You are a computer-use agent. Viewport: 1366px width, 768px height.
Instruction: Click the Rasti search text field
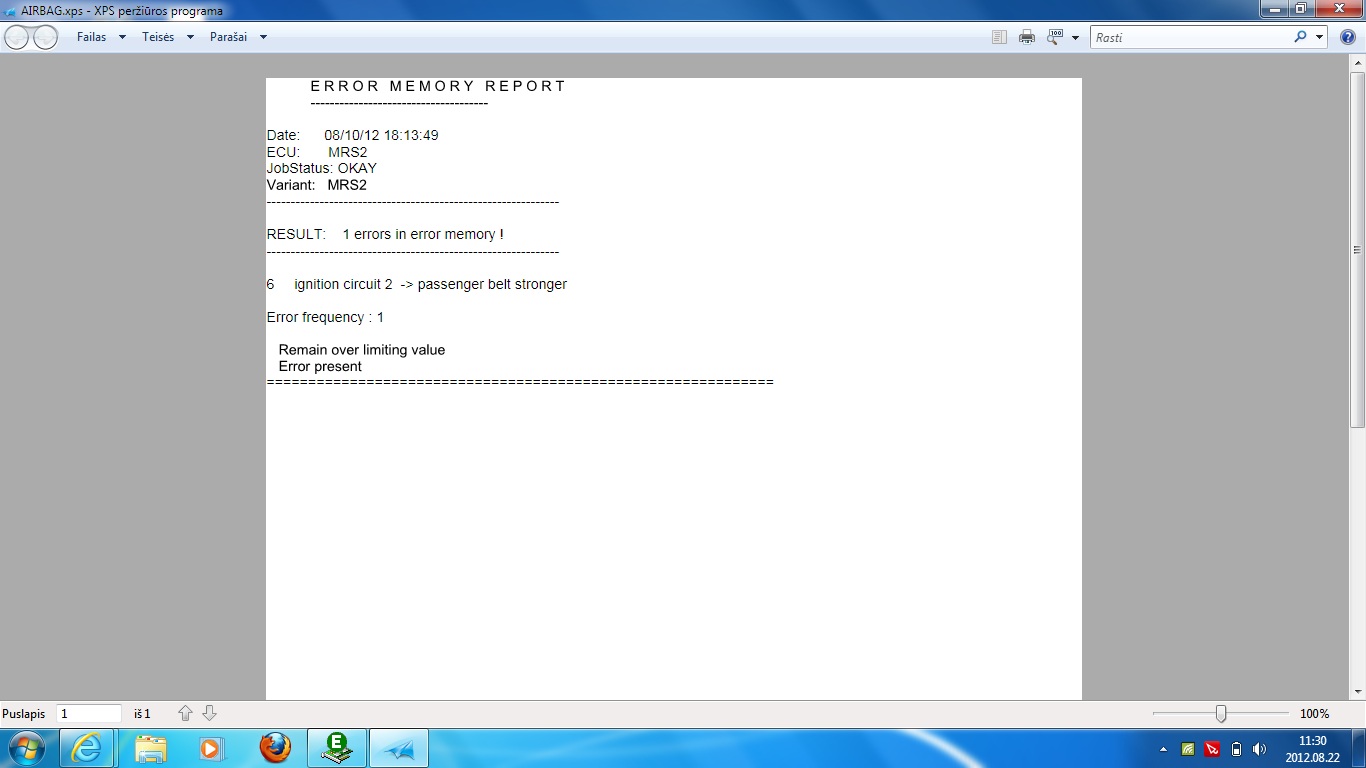(1190, 37)
